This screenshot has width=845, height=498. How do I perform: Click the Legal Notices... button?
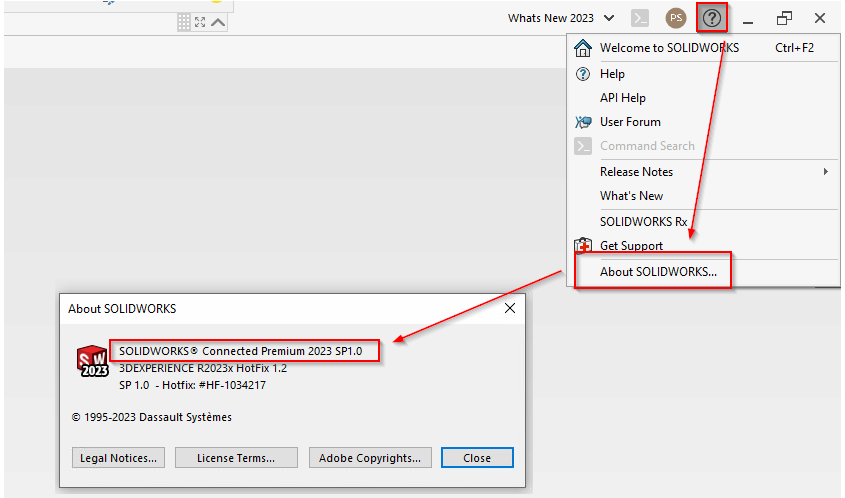pos(118,458)
